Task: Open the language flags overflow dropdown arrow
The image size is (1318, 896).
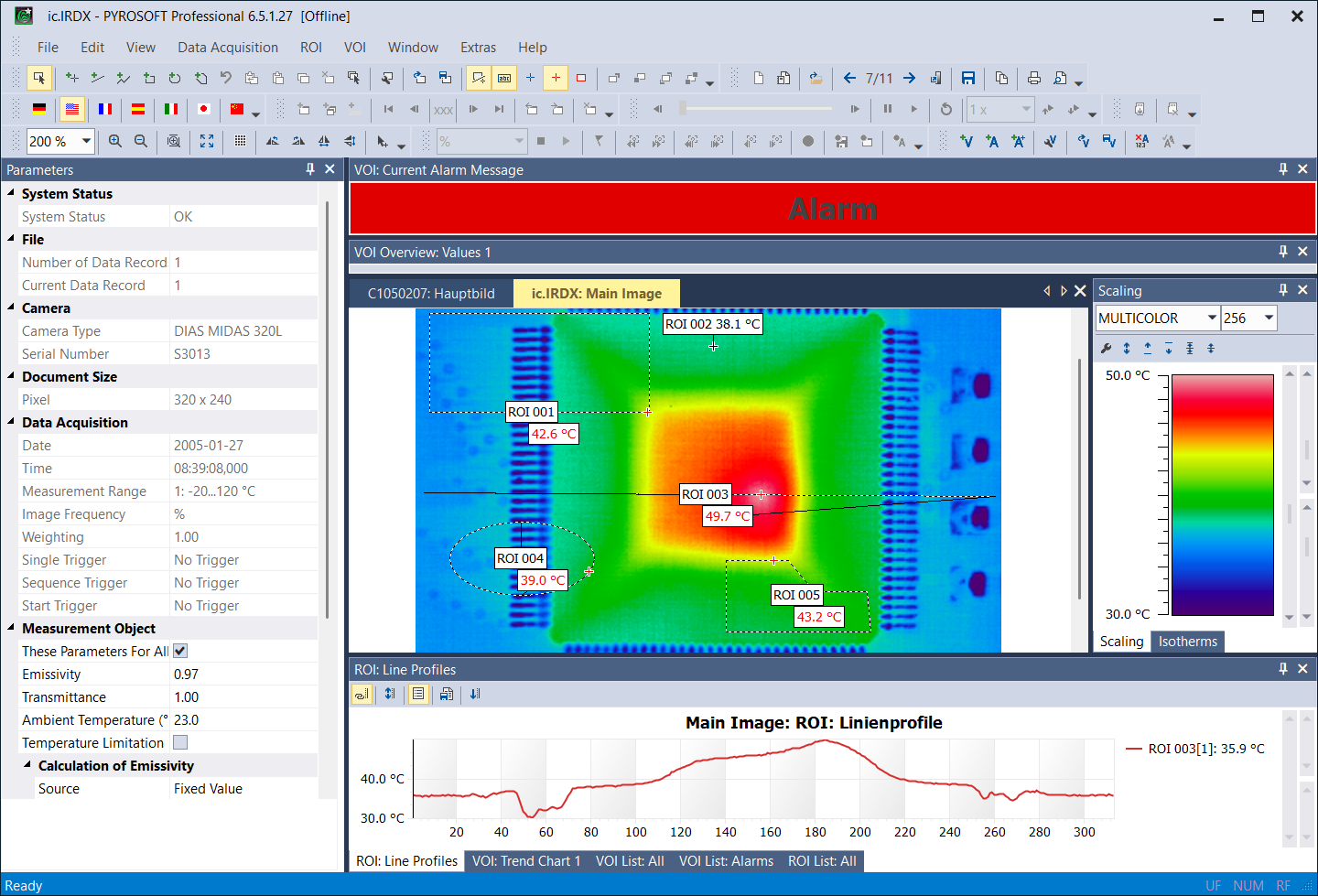Action: click(255, 113)
